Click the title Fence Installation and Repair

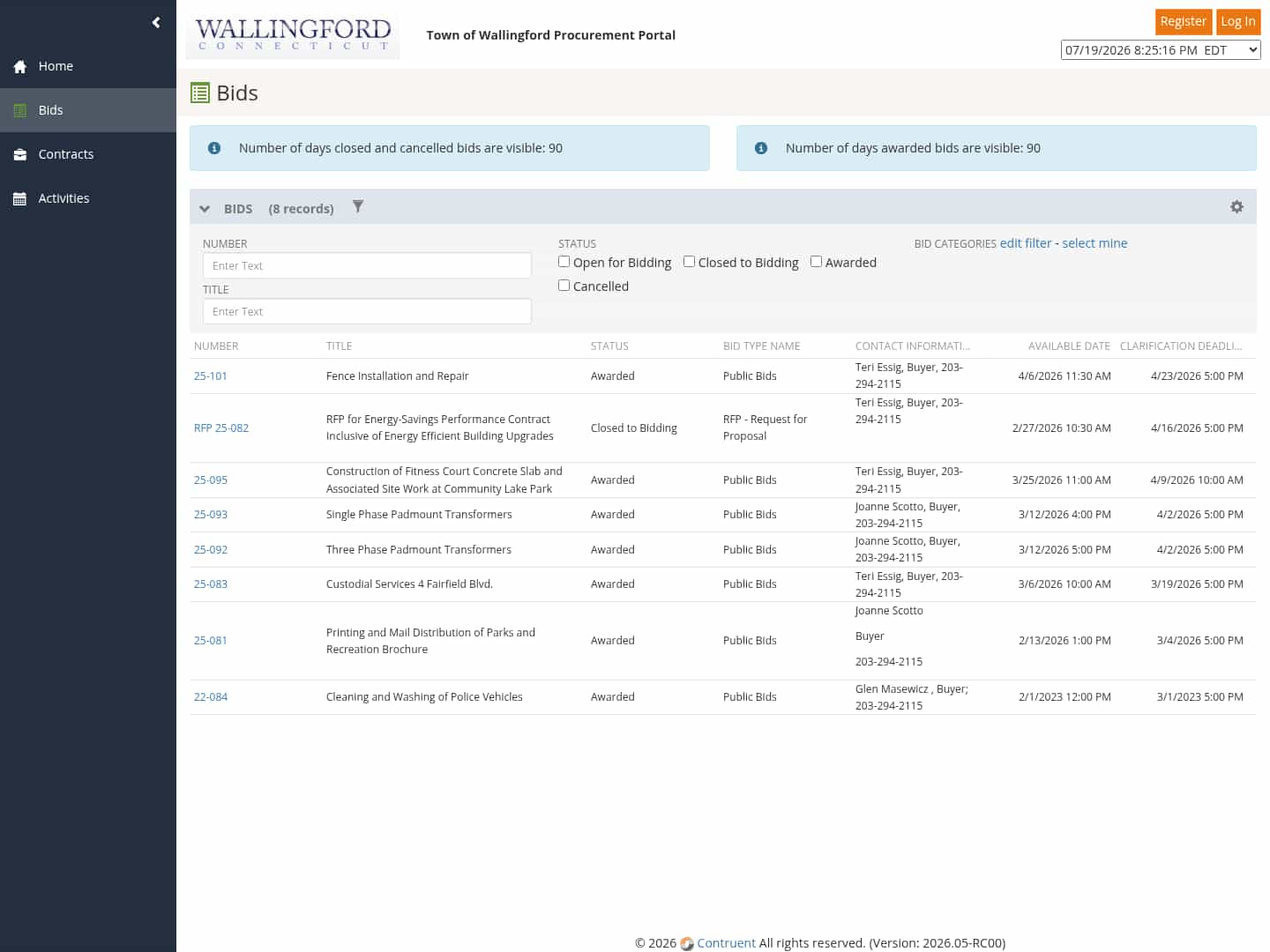[397, 376]
